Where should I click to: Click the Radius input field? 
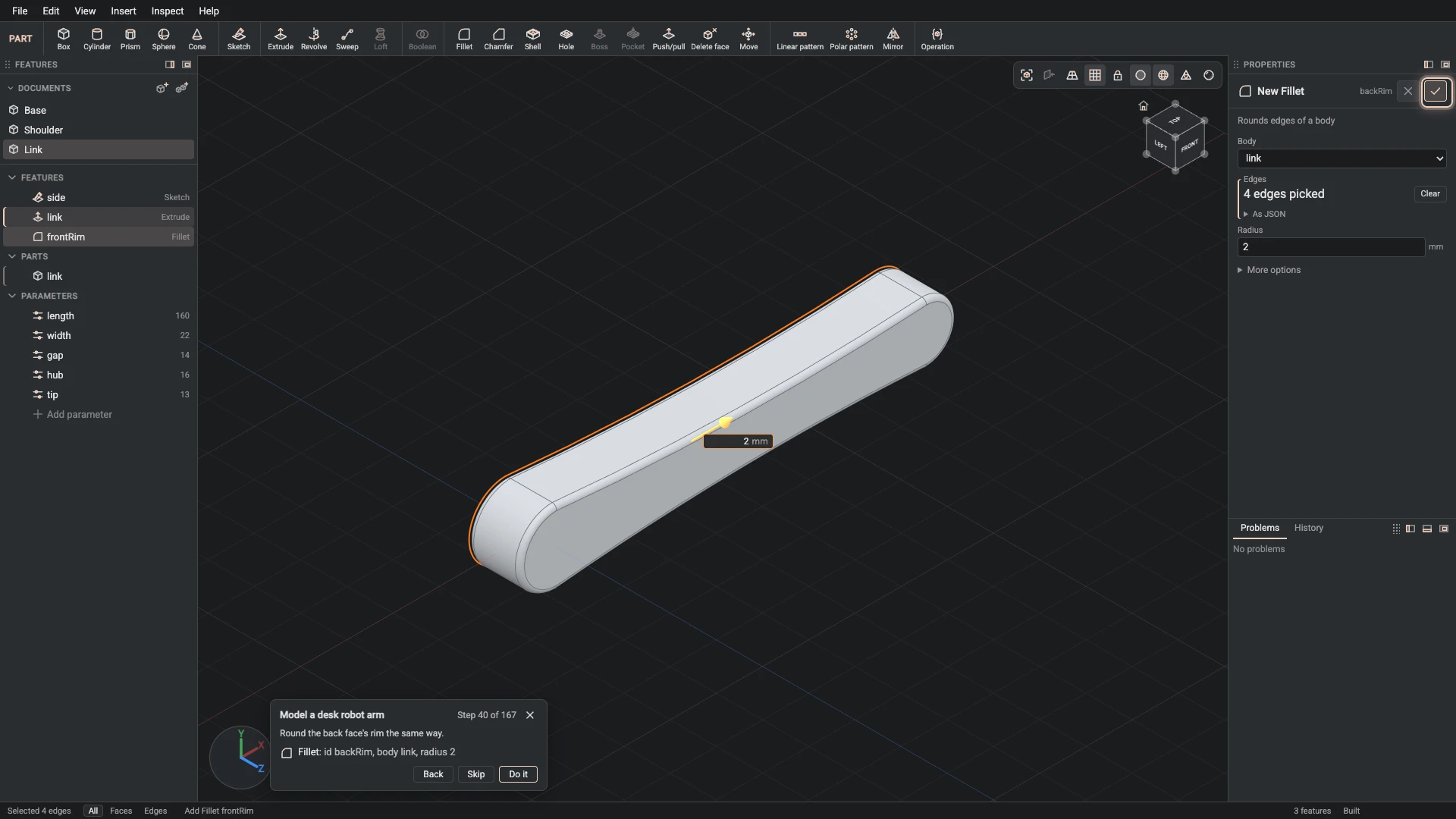pos(1331,247)
